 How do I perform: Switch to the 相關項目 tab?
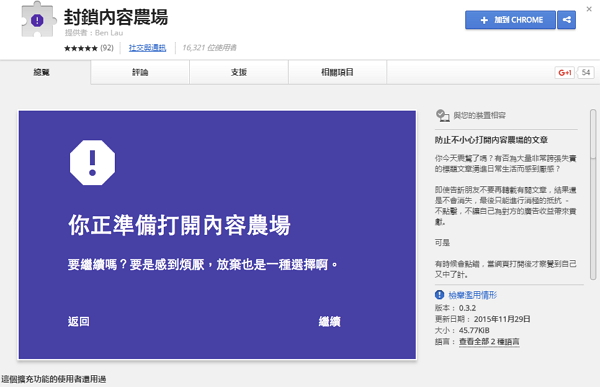coord(337,72)
